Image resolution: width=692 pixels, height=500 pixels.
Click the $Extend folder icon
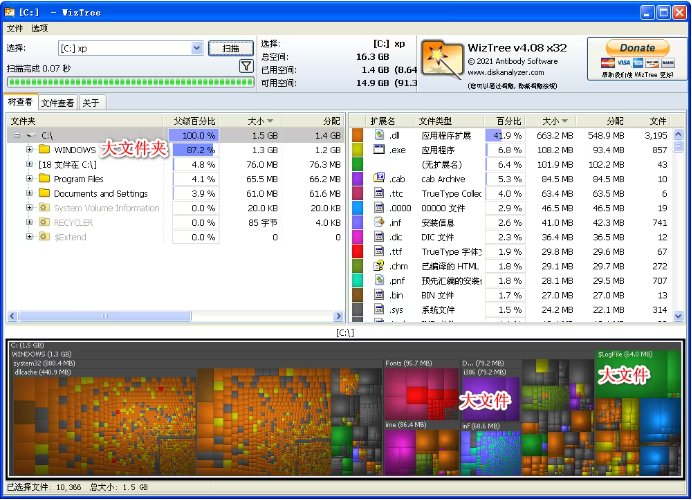tap(44, 237)
